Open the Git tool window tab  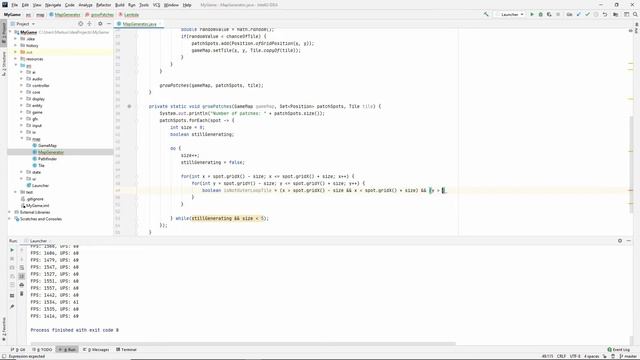coord(18,350)
